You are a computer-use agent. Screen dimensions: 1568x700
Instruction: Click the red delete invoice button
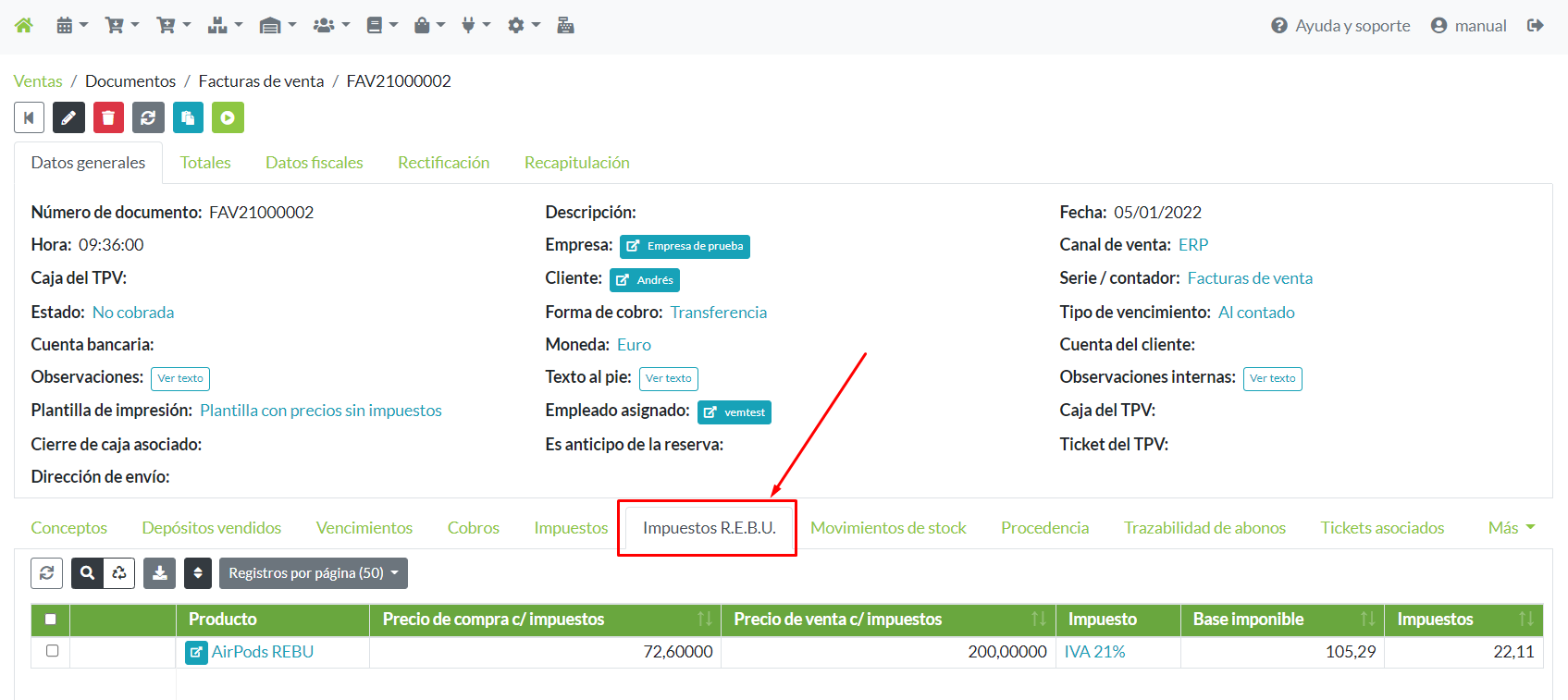[x=108, y=117]
